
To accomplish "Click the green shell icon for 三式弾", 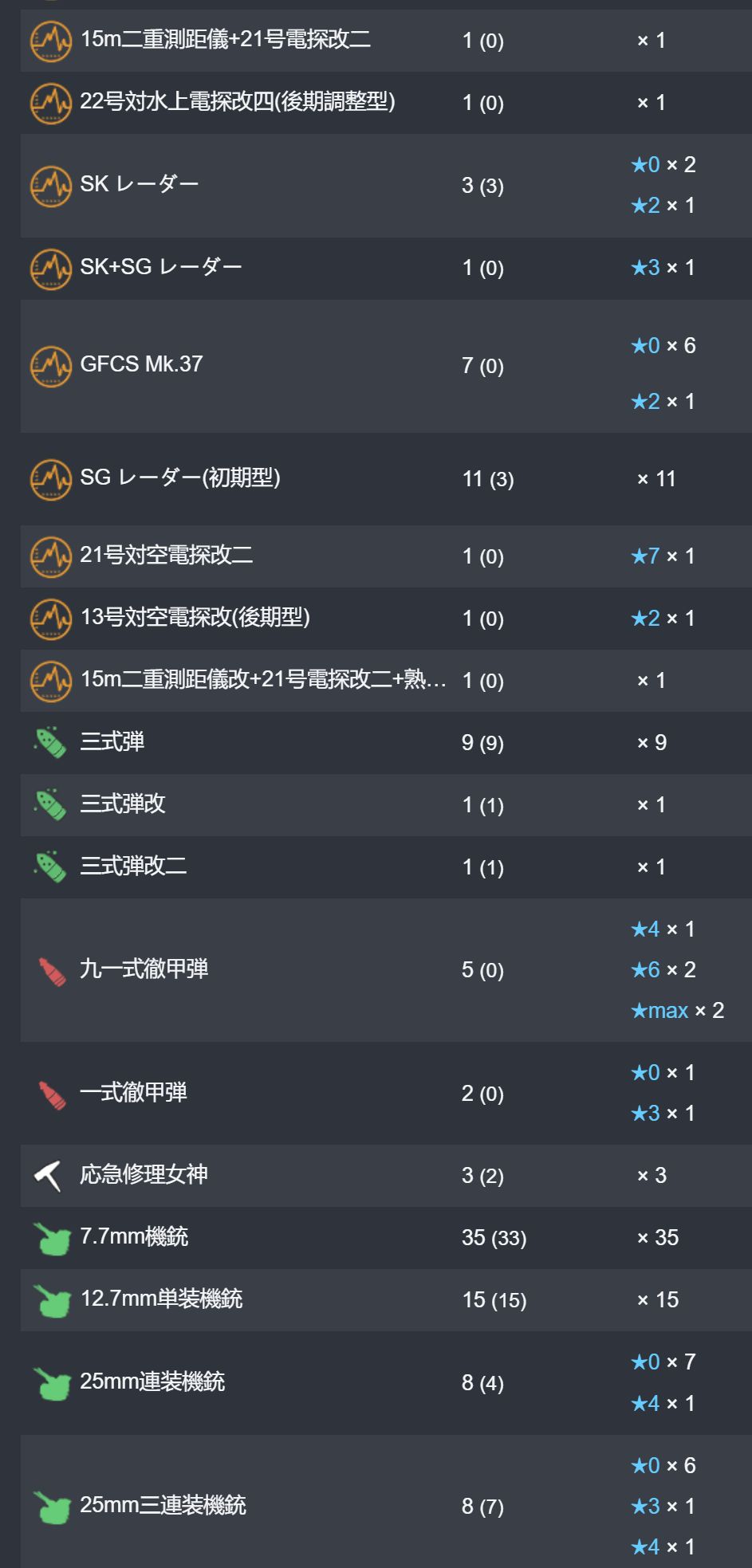I will pos(50,742).
